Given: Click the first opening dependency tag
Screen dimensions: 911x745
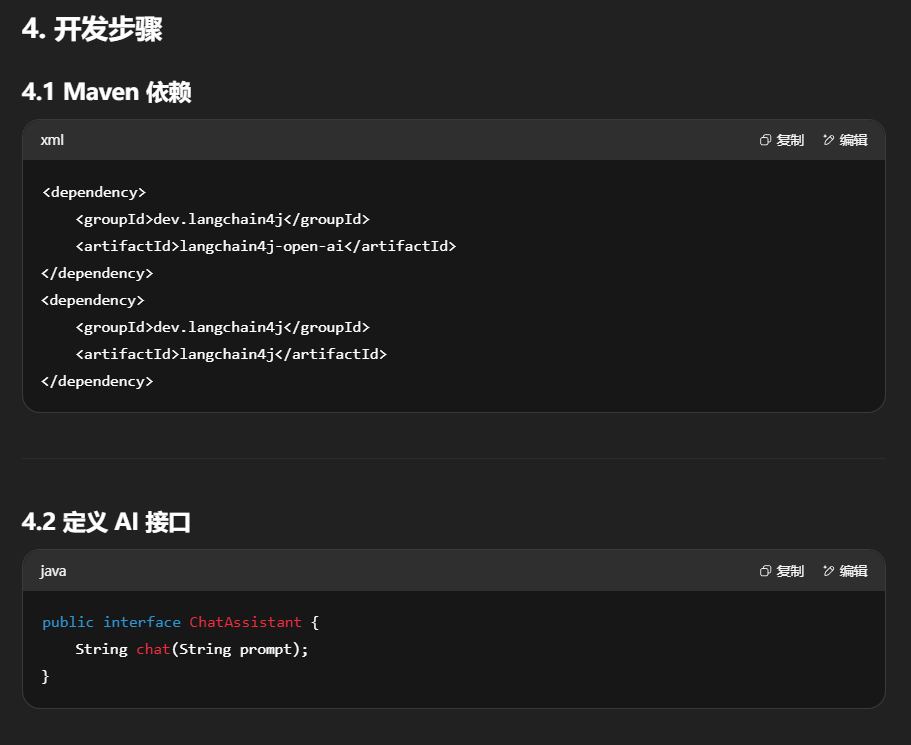Looking at the screenshot, I should point(94,192).
